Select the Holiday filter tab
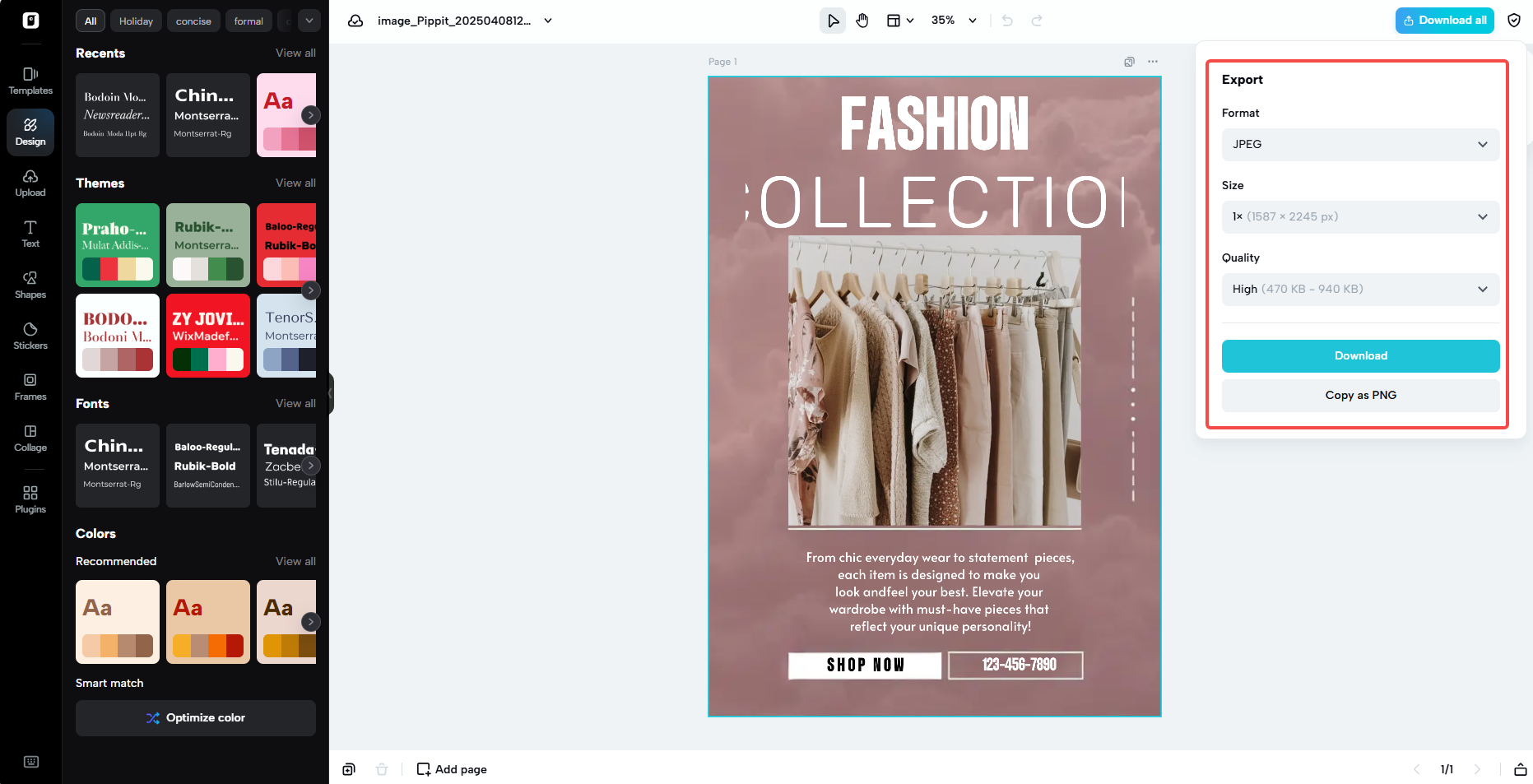1533x784 pixels. click(x=136, y=21)
